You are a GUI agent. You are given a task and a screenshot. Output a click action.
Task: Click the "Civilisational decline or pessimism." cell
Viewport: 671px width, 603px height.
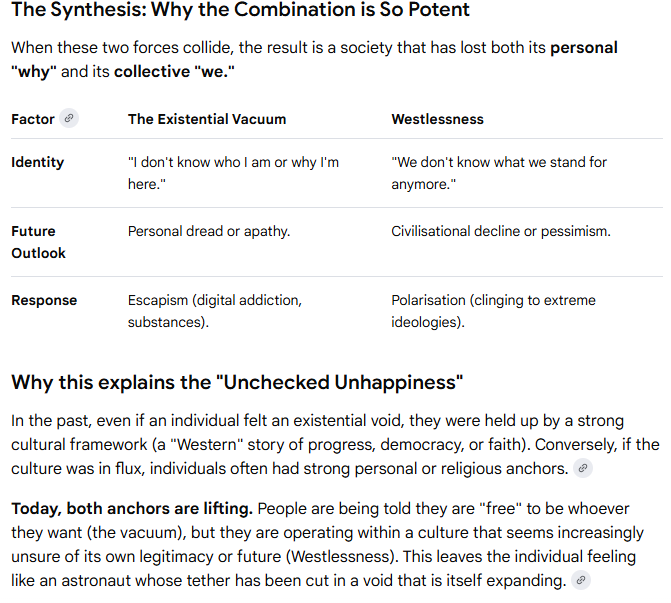tap(500, 231)
